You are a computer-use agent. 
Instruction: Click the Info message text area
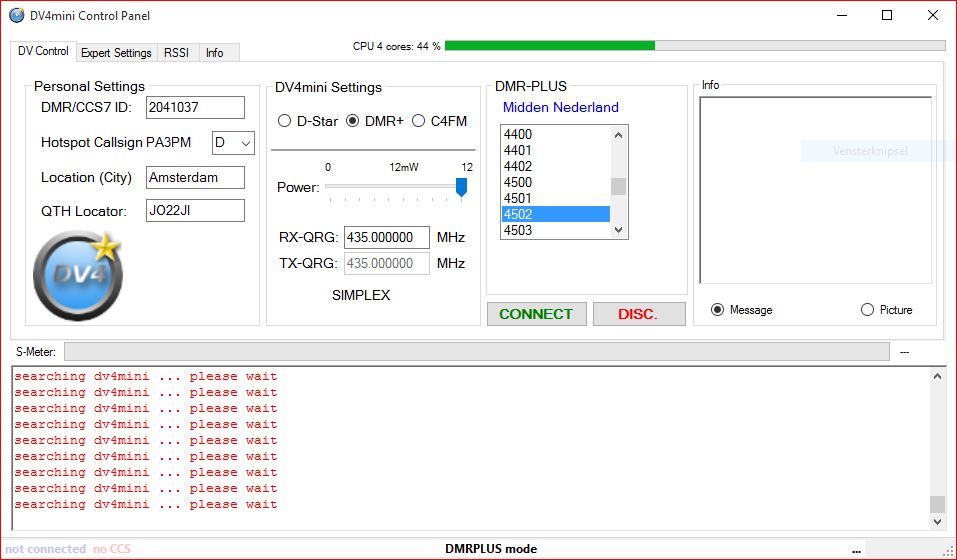pos(815,190)
